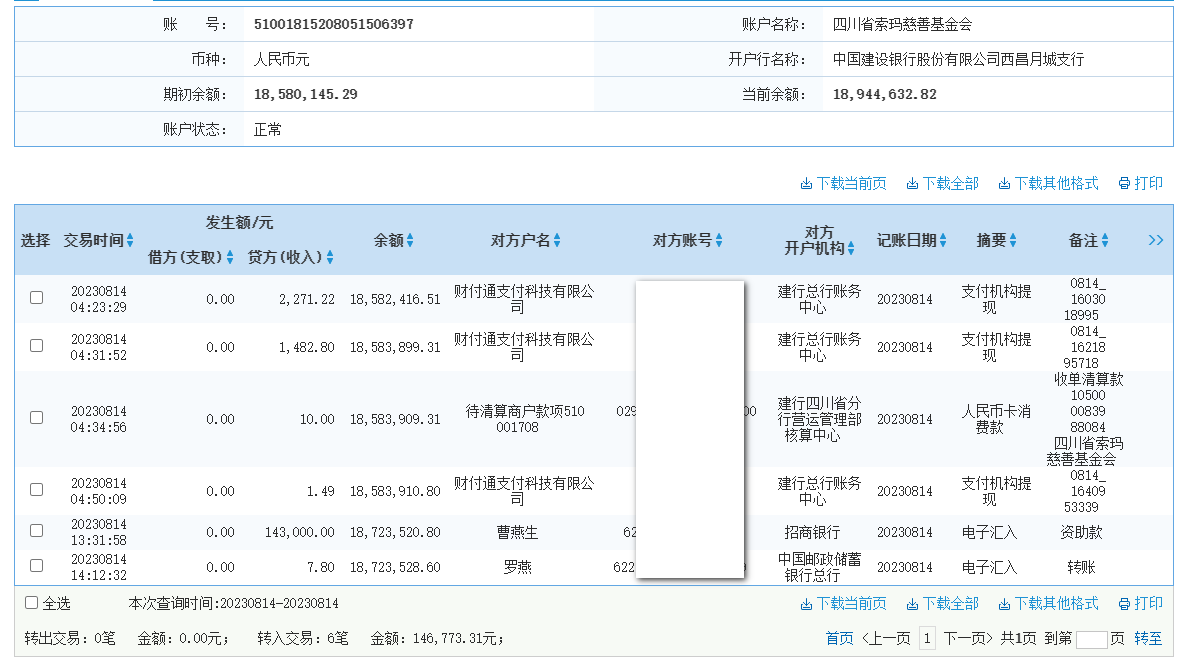The image size is (1178, 659).
Task: Select the 1,482.80 credit amount cell
Action: click(307, 347)
